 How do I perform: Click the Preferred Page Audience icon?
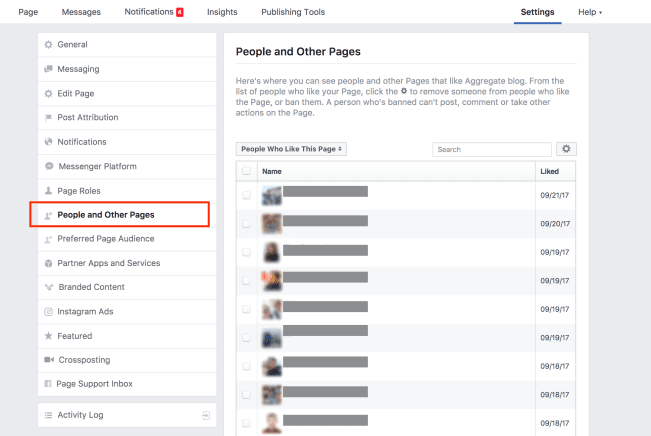click(49, 239)
